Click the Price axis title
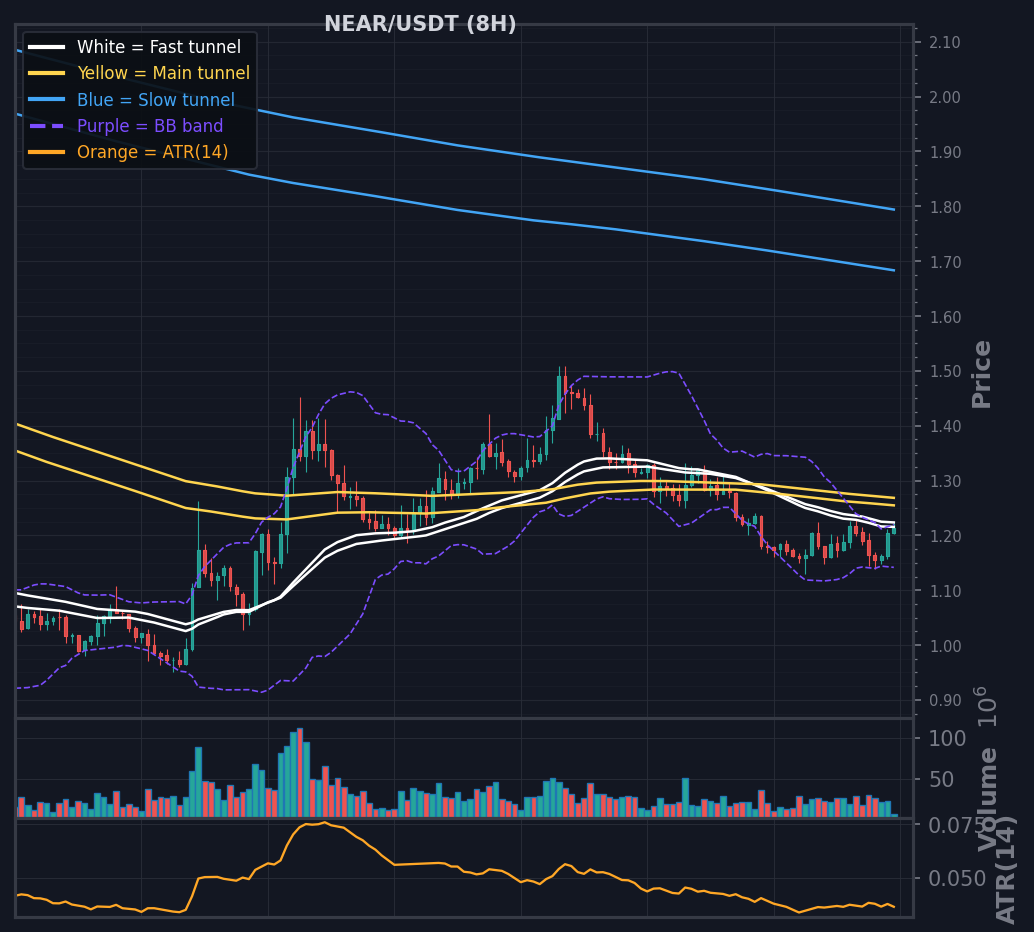Viewport: 1034px width, 932px height. [981, 374]
